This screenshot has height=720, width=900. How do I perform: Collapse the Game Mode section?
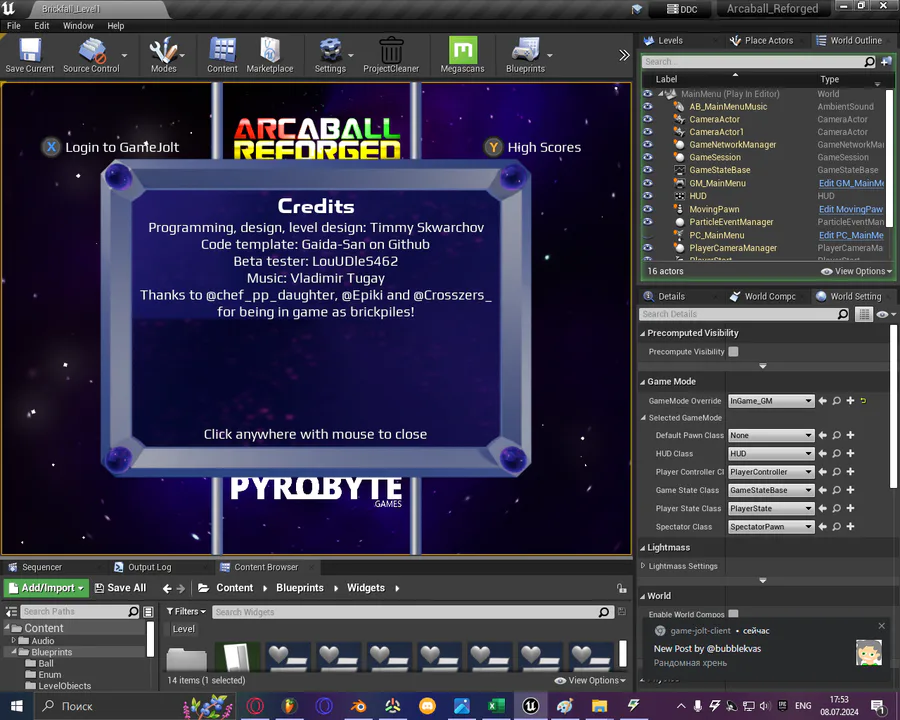pyautogui.click(x=643, y=382)
